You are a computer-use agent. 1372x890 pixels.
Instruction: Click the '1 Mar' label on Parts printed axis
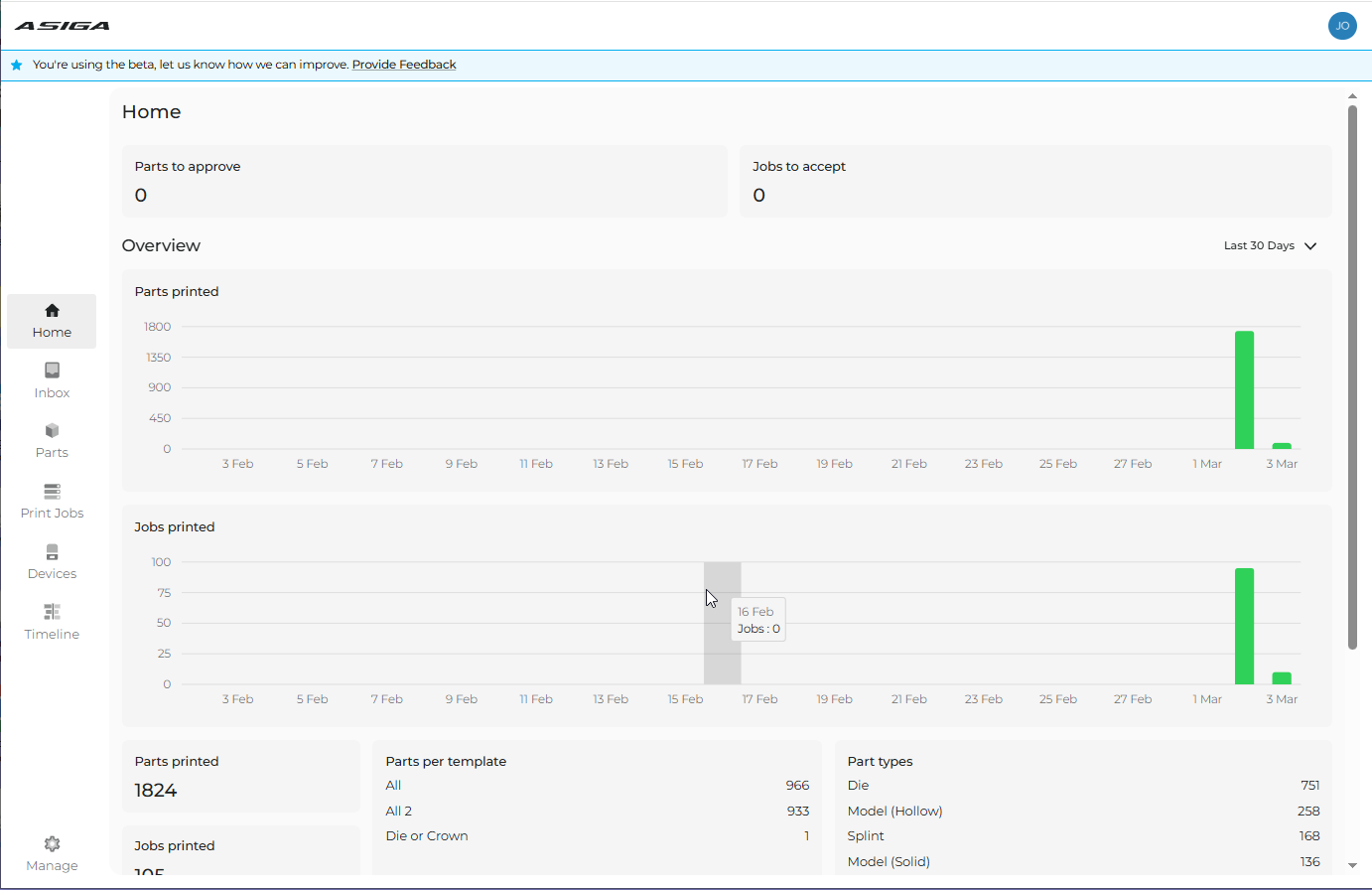[x=1207, y=464]
